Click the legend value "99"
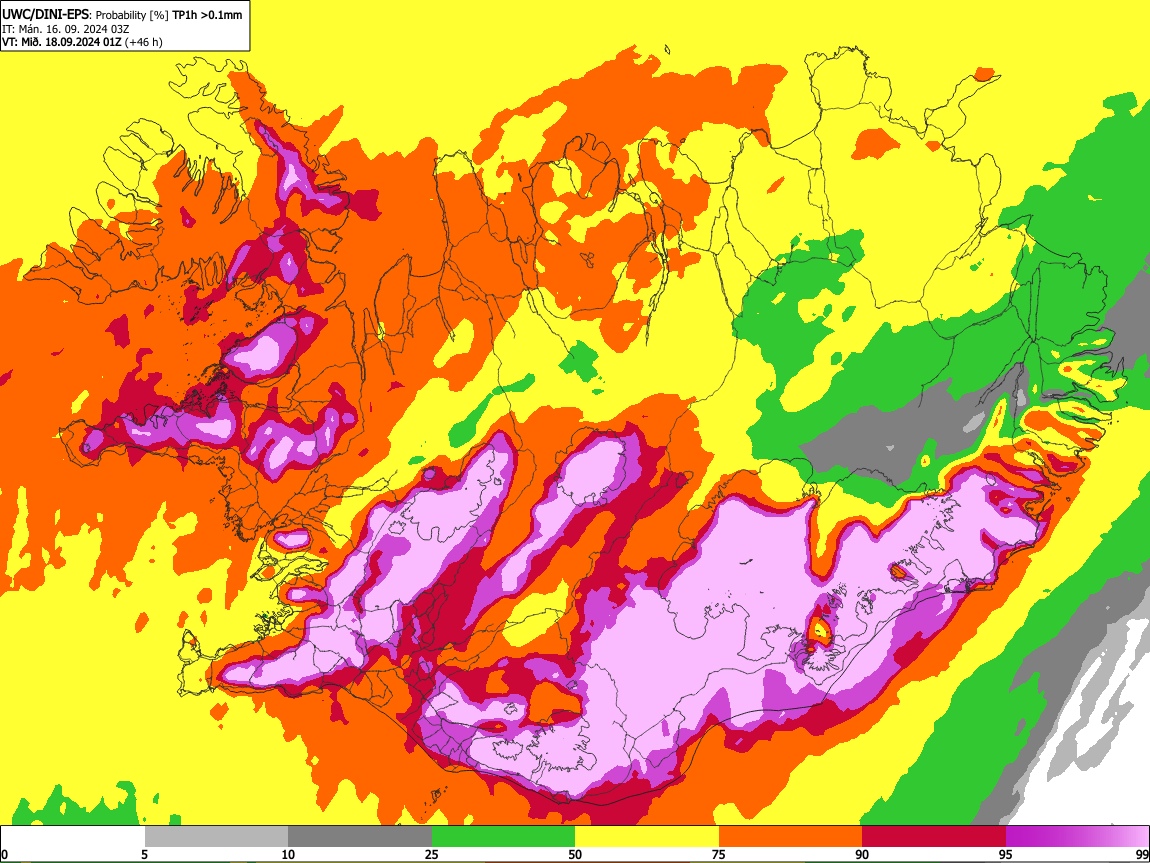 click(x=1142, y=854)
